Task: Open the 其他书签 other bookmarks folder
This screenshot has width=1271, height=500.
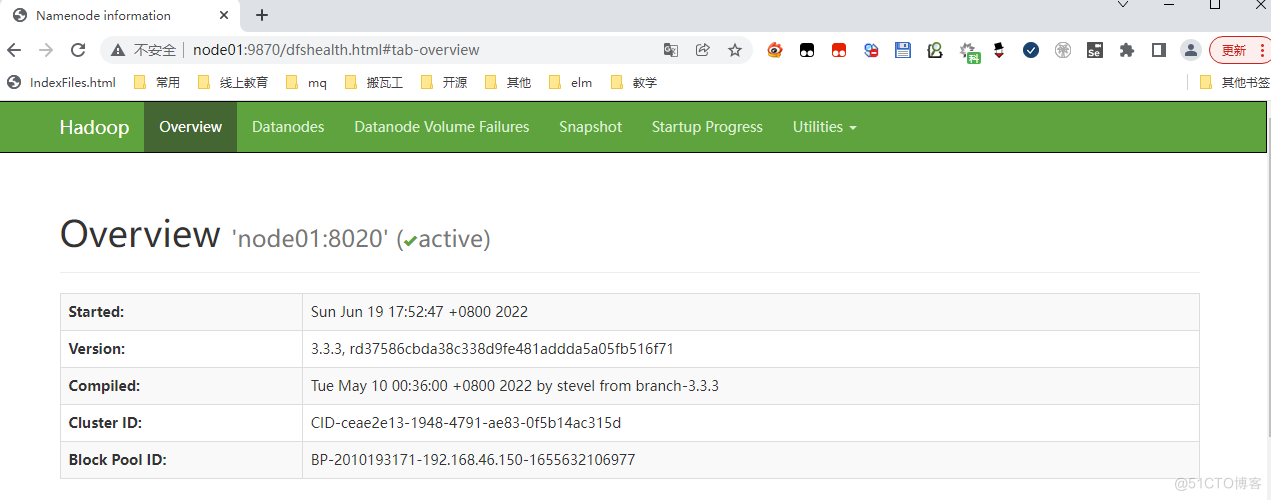Action: [x=1234, y=83]
